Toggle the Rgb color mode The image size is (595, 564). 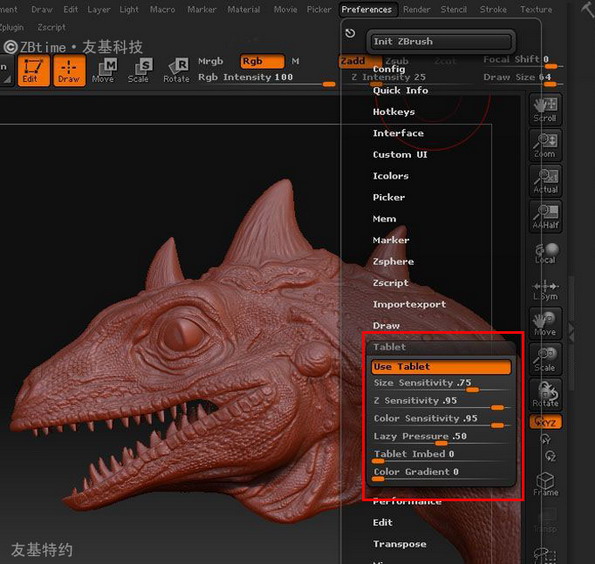coord(262,61)
